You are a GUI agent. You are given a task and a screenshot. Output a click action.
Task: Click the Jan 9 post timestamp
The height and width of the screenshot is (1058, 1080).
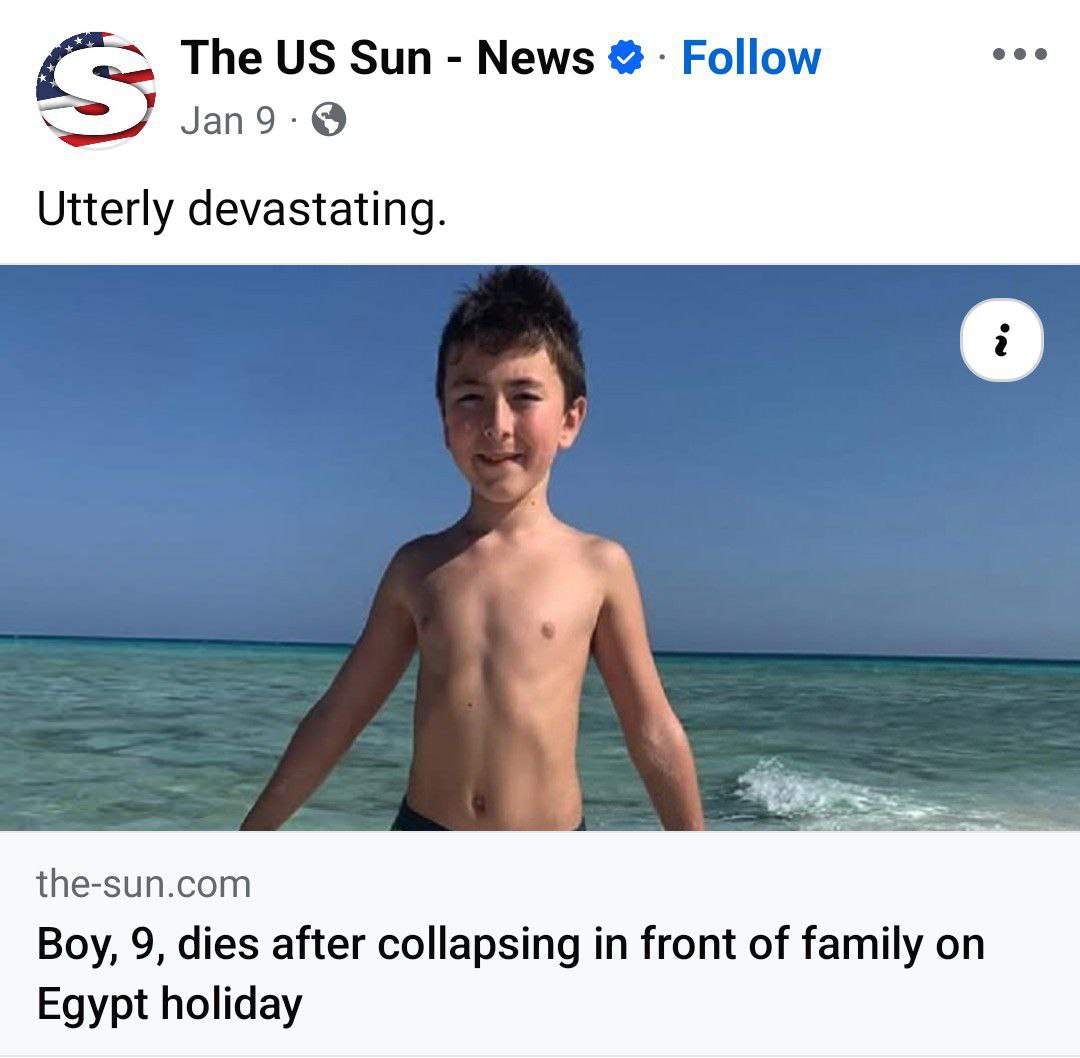(x=228, y=121)
